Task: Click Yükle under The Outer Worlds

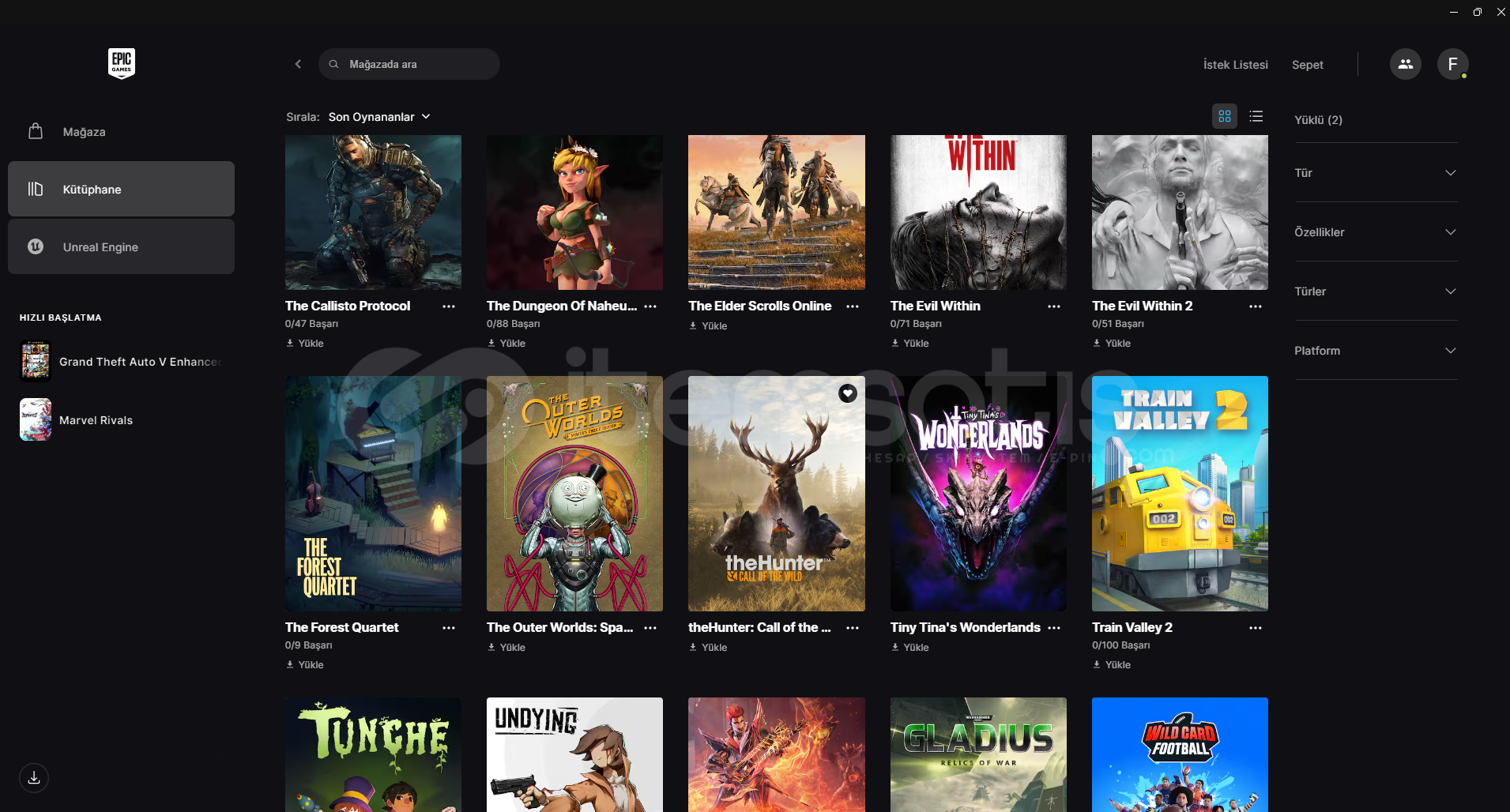Action: (x=506, y=648)
